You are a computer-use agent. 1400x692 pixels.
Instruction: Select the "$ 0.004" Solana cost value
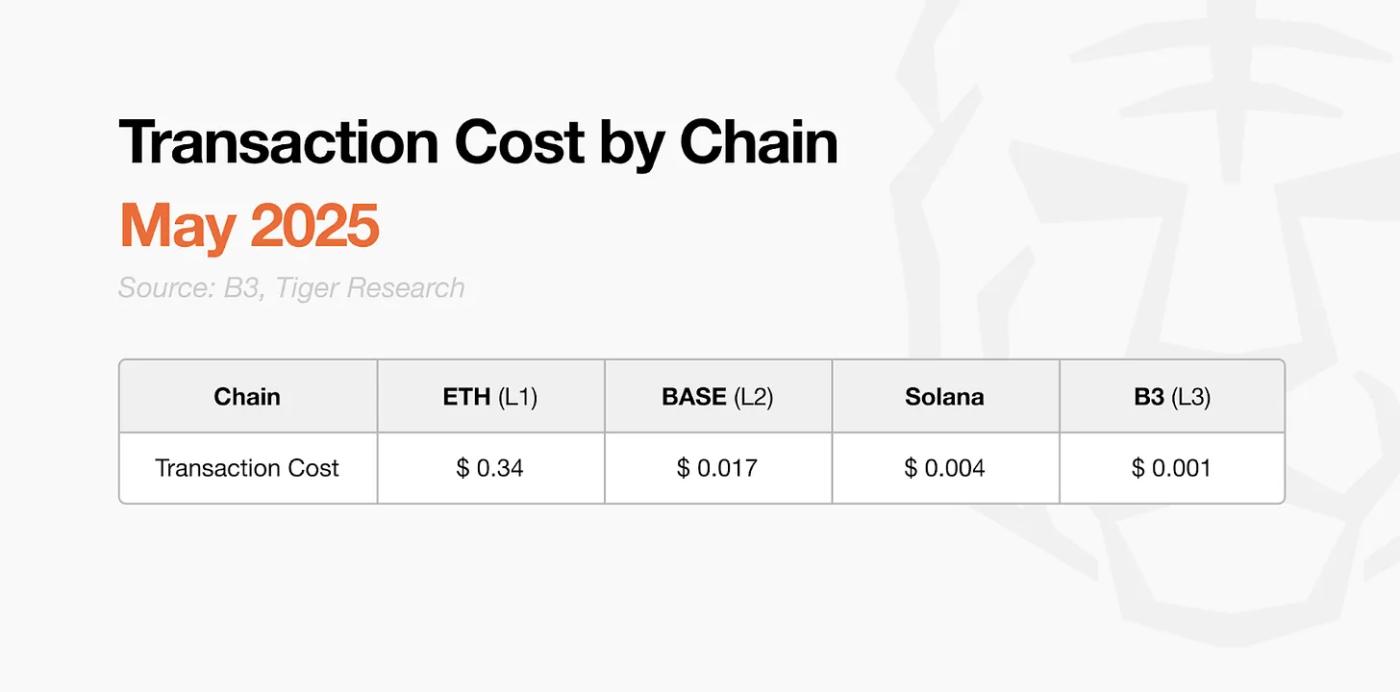tap(945, 468)
